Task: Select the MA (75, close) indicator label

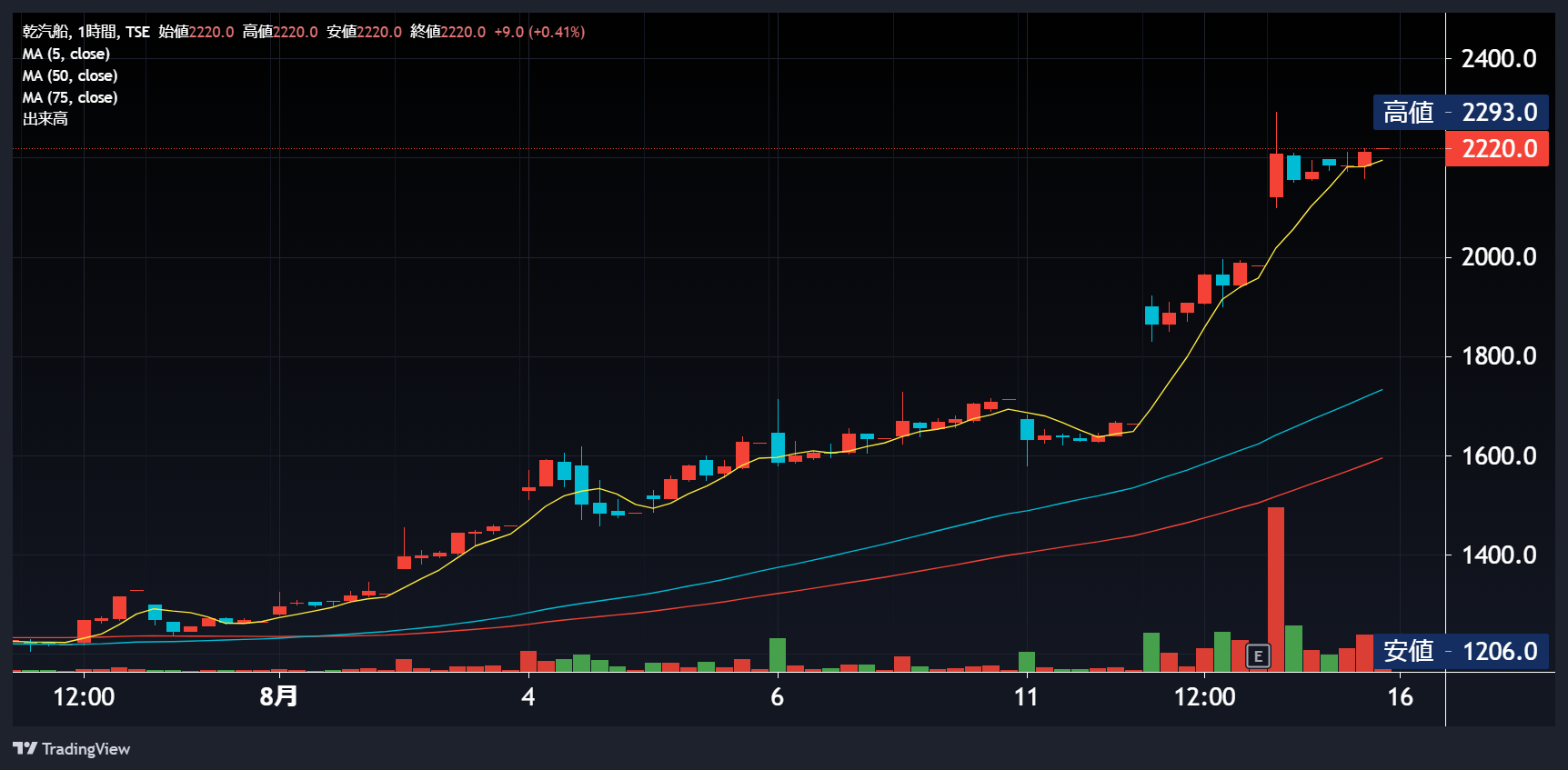Action: pyautogui.click(x=70, y=97)
